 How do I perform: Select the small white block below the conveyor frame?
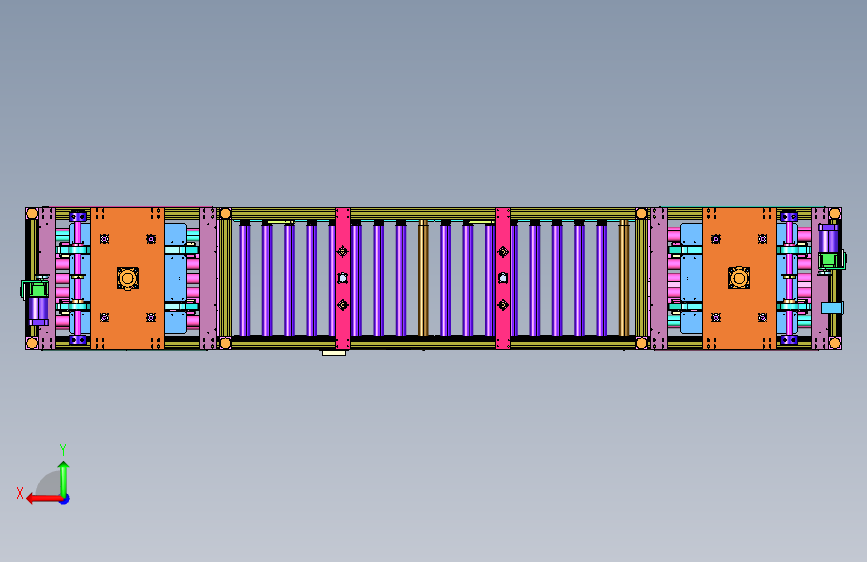pyautogui.click(x=334, y=352)
